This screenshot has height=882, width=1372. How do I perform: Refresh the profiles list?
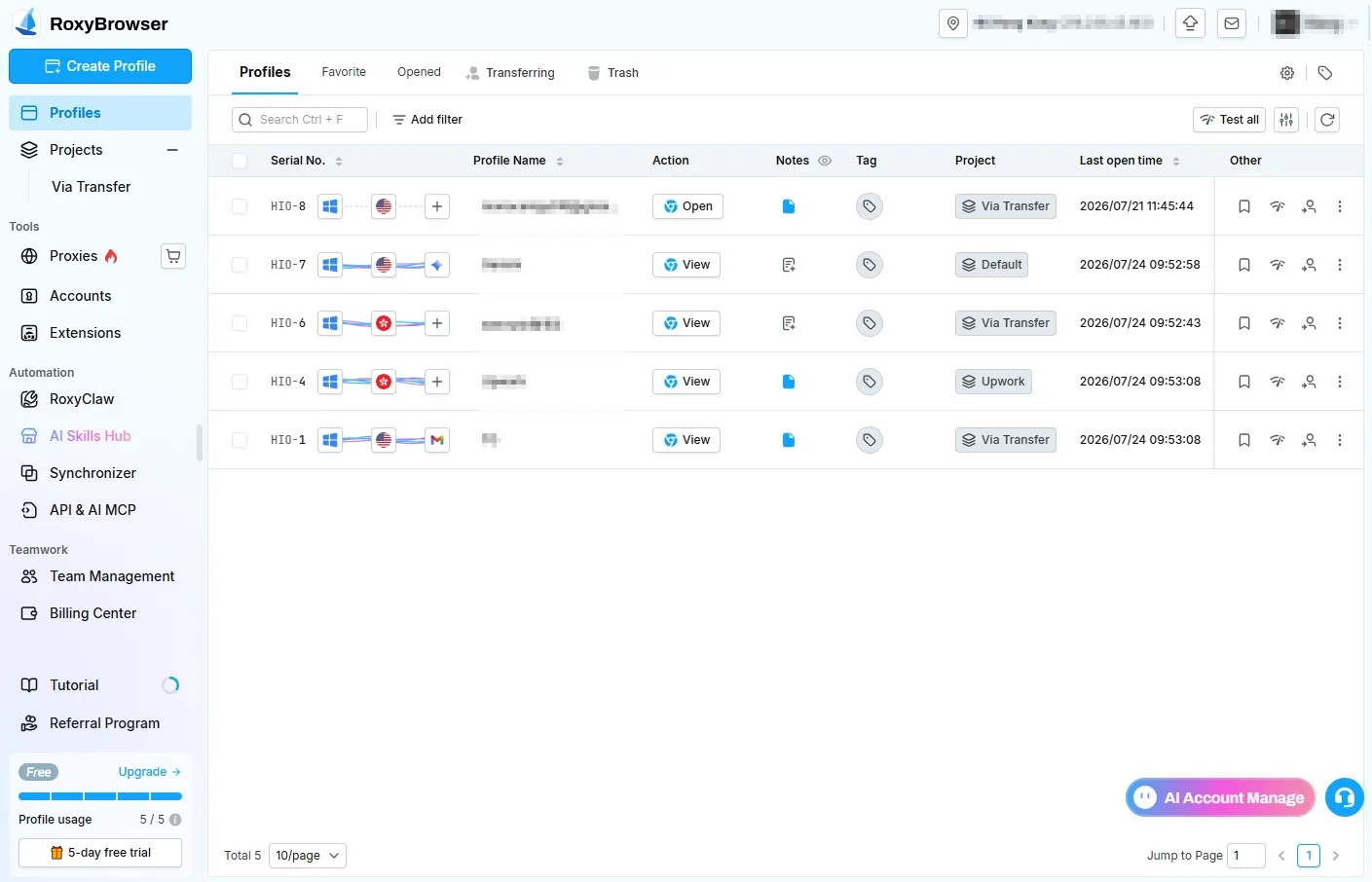(1327, 120)
